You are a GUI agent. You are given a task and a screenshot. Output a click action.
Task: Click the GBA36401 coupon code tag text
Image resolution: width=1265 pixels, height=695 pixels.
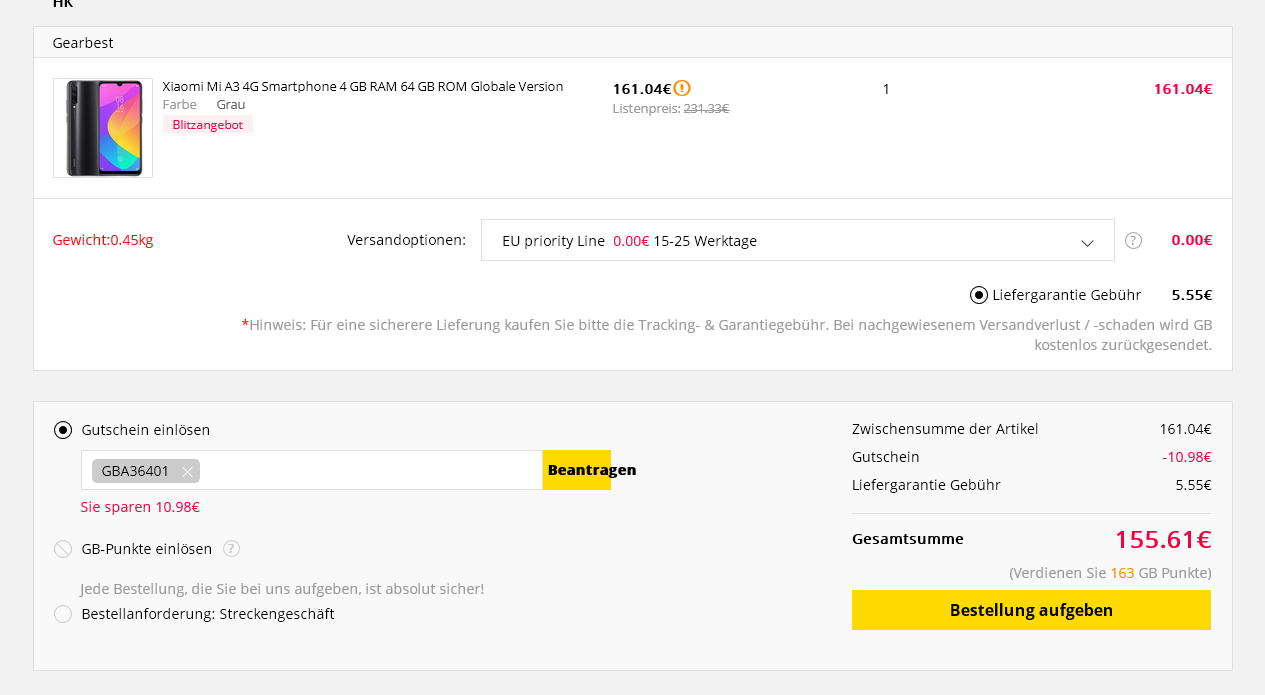click(135, 471)
